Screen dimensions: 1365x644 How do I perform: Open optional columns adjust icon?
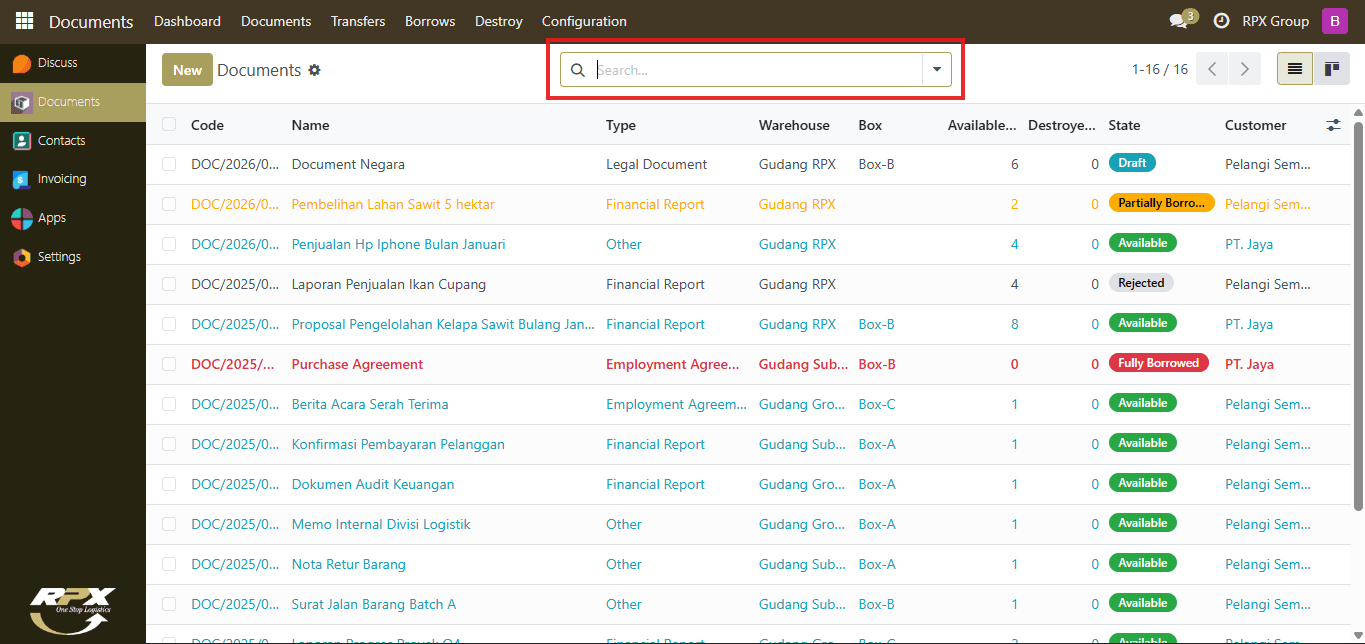1334,125
